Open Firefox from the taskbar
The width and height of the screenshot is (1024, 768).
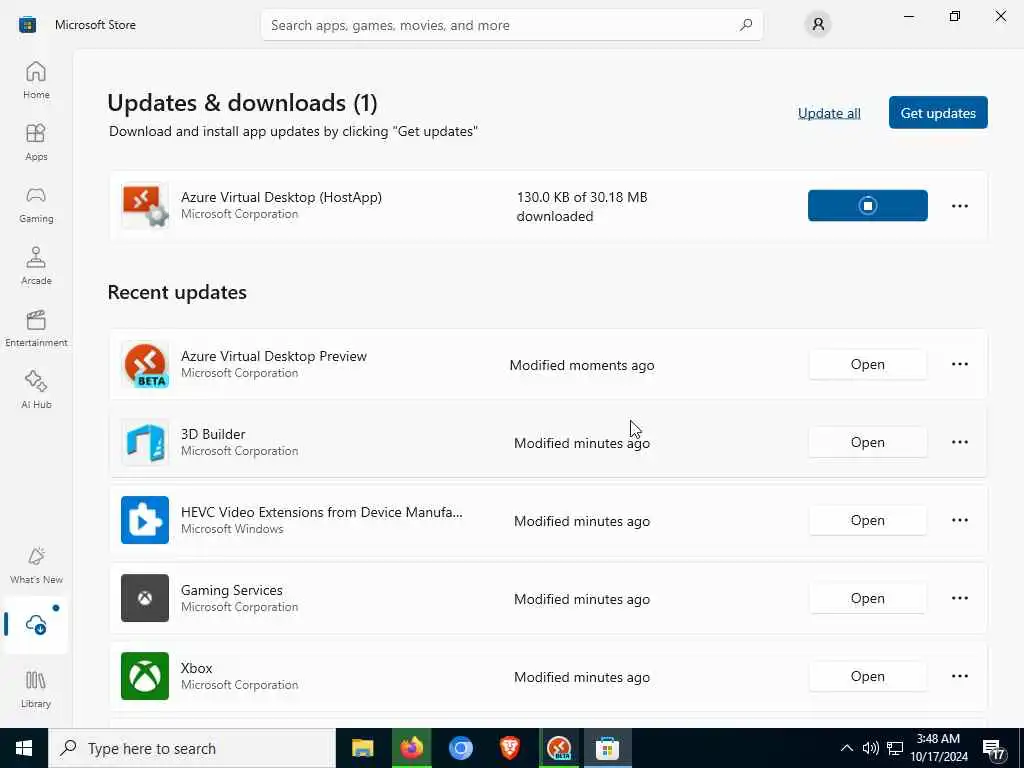(x=411, y=748)
